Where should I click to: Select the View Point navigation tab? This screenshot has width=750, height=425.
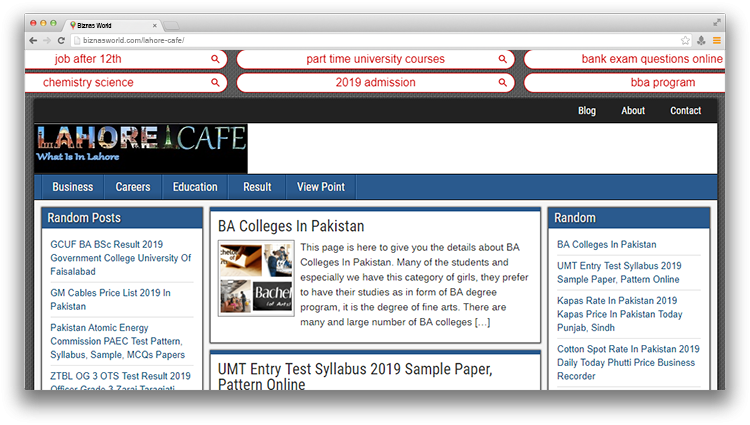320,187
